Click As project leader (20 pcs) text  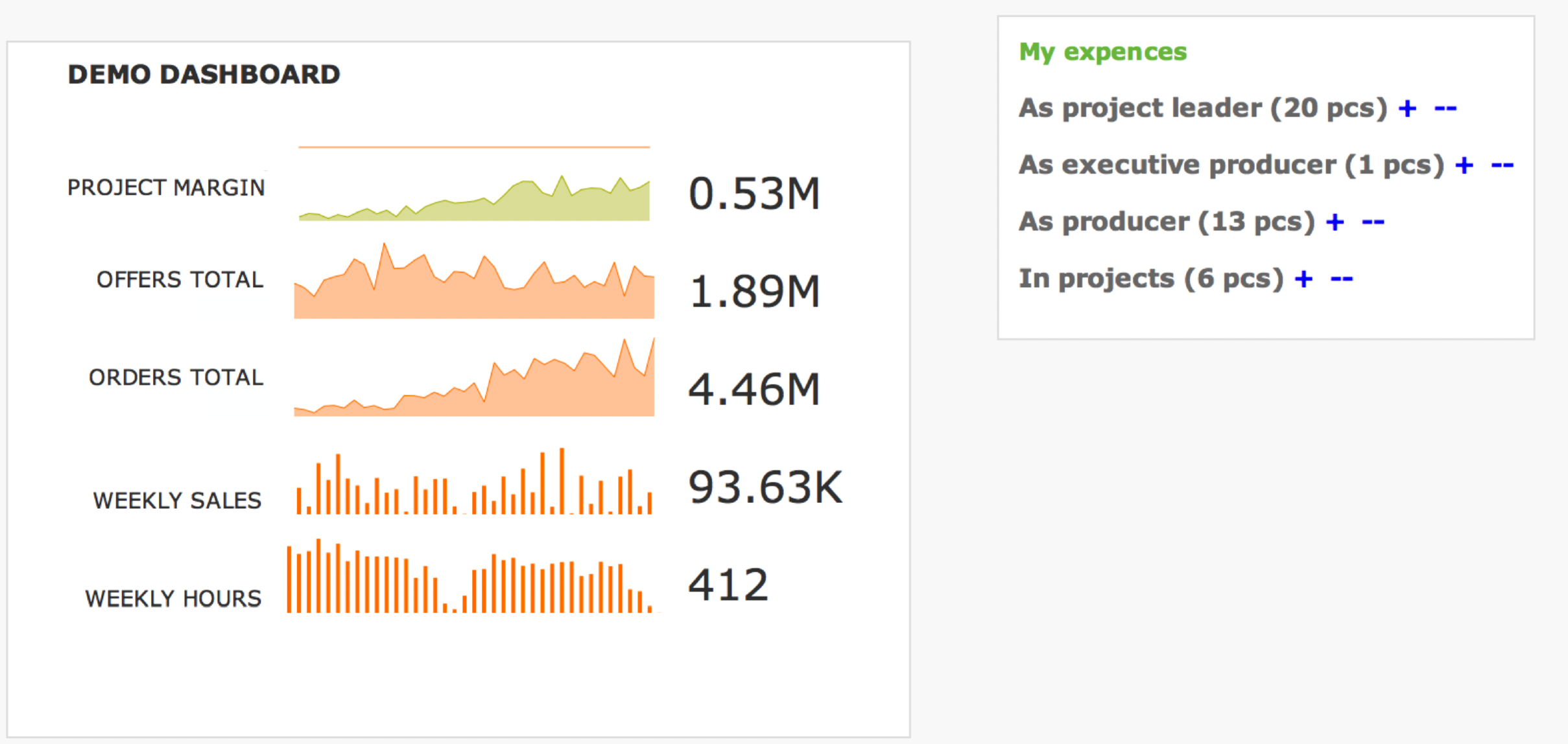tap(1203, 108)
